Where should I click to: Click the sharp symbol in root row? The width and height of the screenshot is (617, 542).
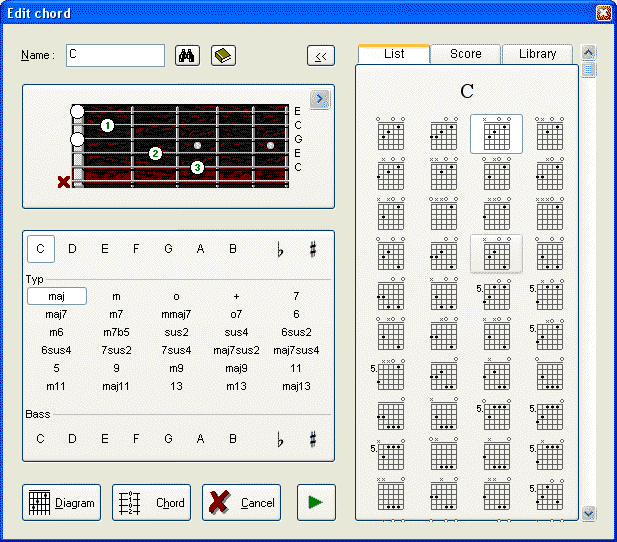[312, 249]
